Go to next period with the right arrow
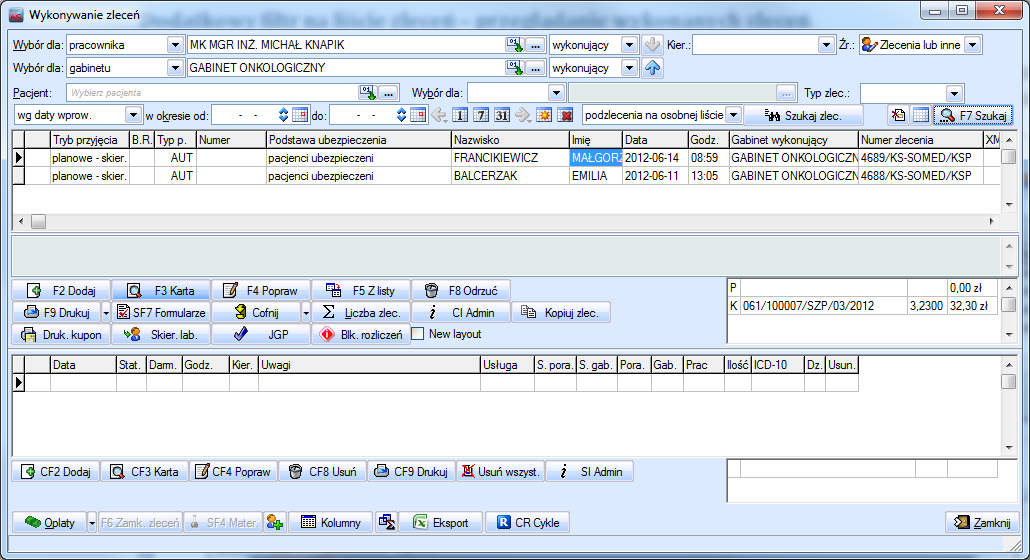Viewport: 1030px width, 560px height. tap(523, 116)
